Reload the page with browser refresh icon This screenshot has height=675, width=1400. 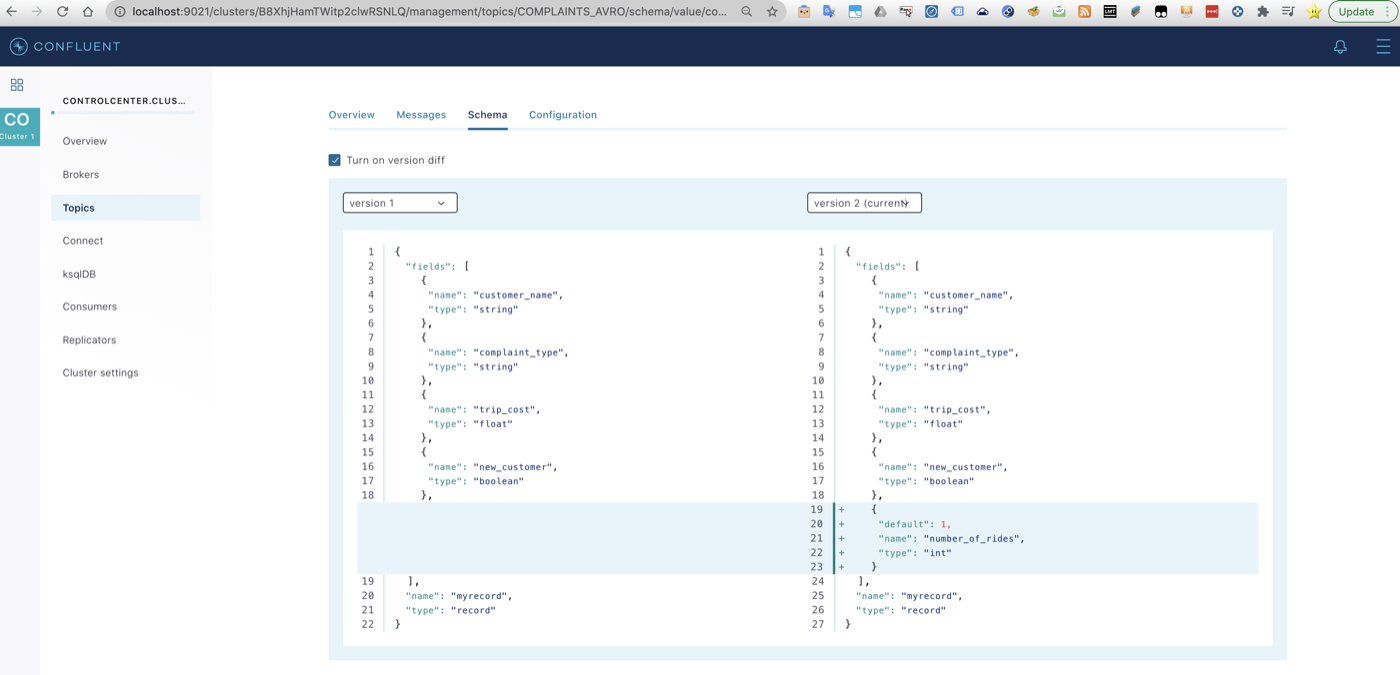coord(62,12)
